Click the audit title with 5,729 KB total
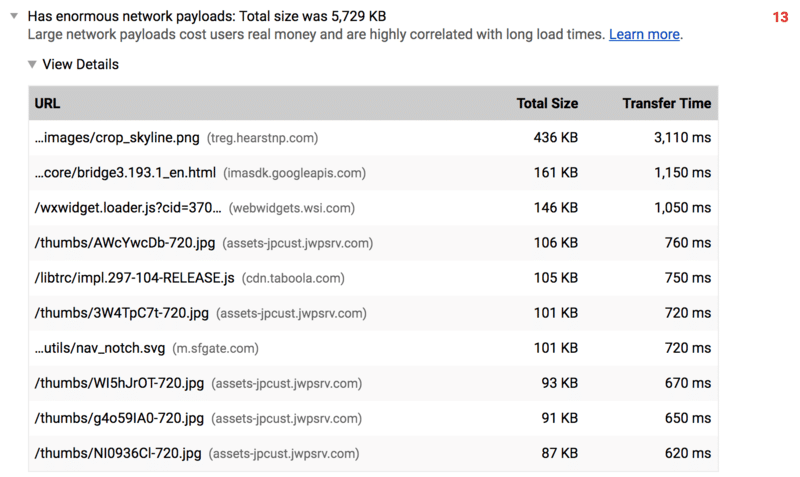This screenshot has height=477, width=800. 206,17
